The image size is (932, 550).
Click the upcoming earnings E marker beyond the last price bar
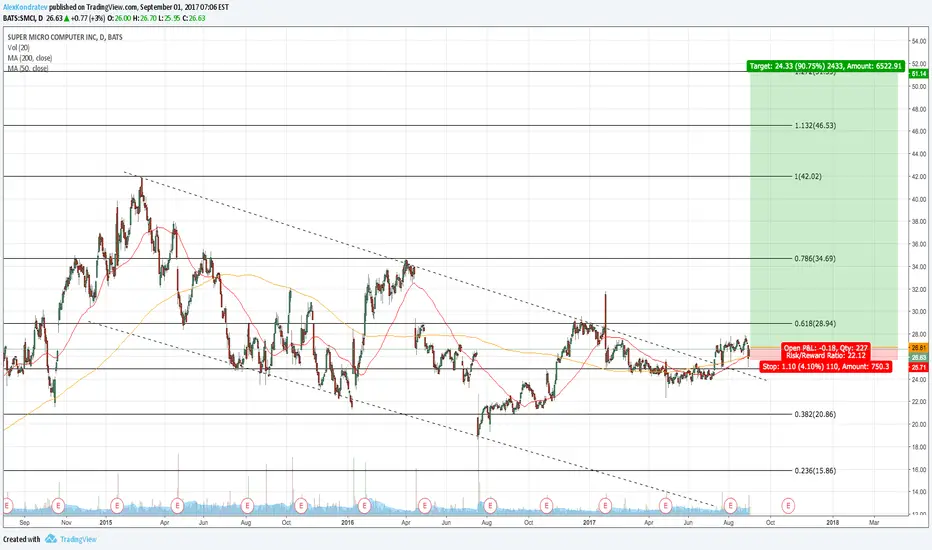(788, 506)
